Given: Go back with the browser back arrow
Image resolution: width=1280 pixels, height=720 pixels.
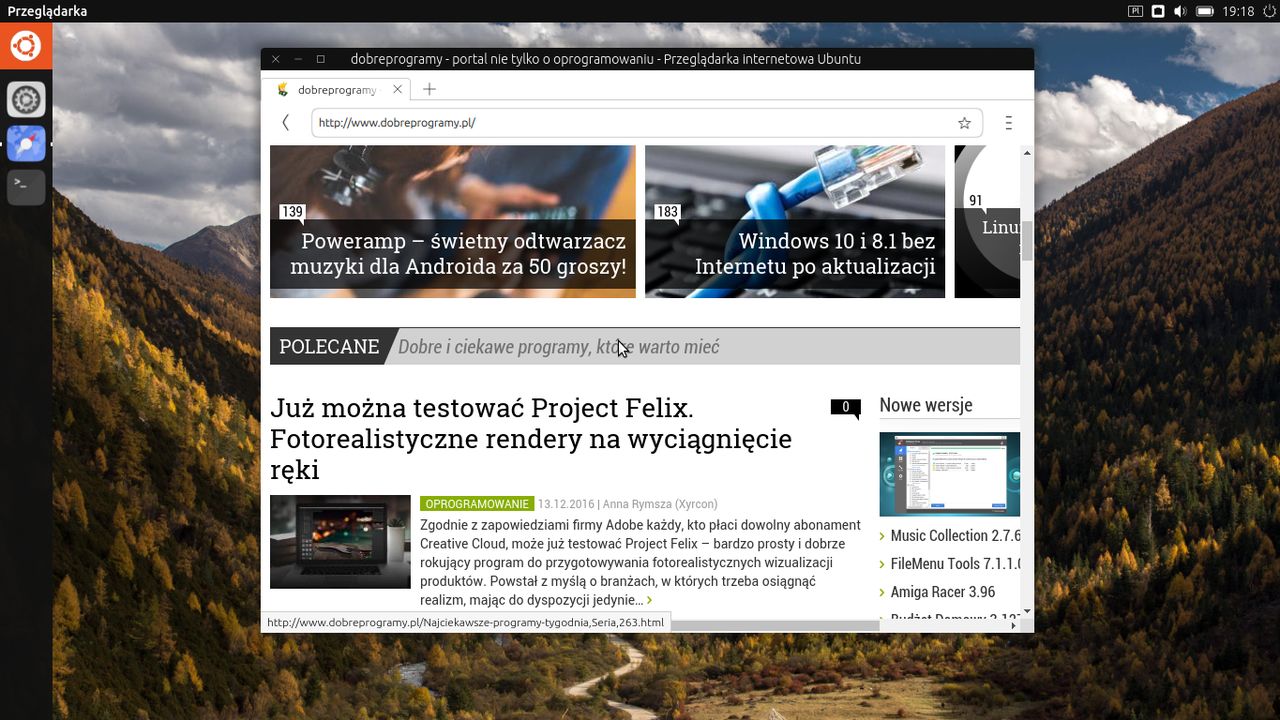Looking at the screenshot, I should (285, 123).
